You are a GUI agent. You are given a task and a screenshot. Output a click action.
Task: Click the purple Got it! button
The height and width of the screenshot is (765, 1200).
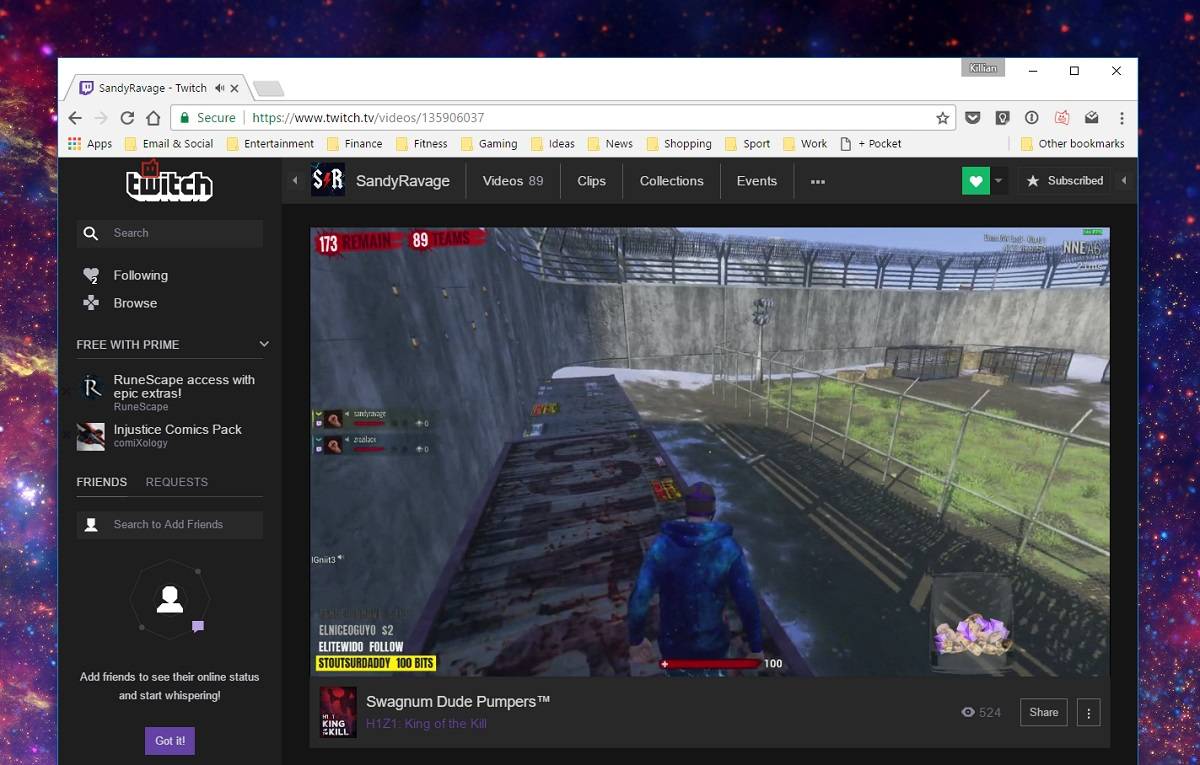pyautogui.click(x=170, y=741)
